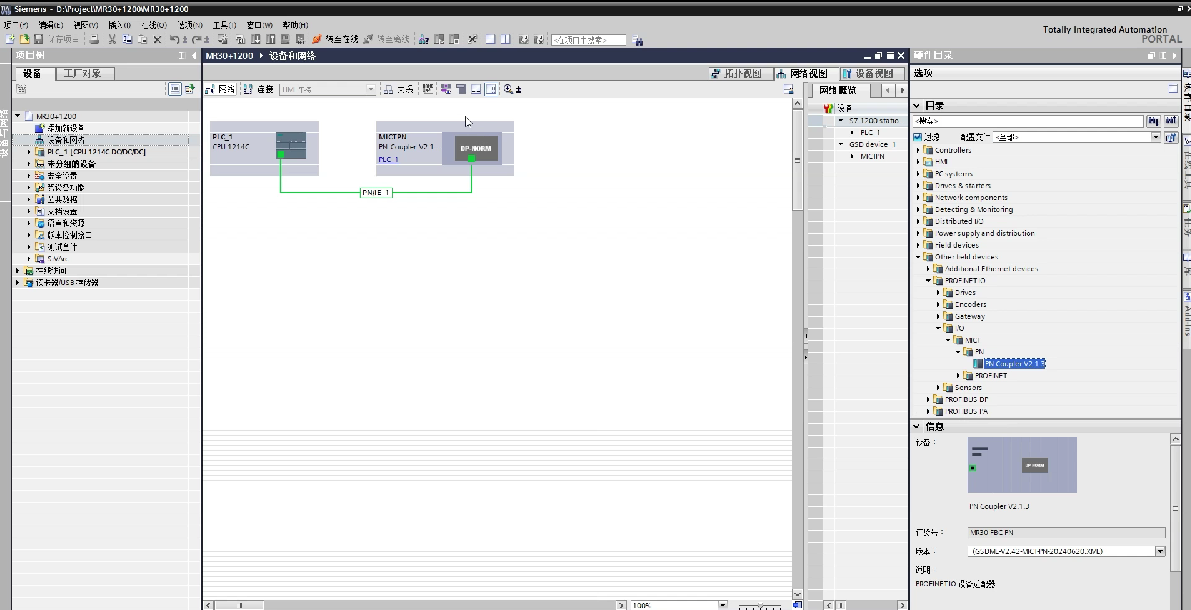
Task: Click the Relations (关系) button in editor toolbar
Action: pos(398,89)
